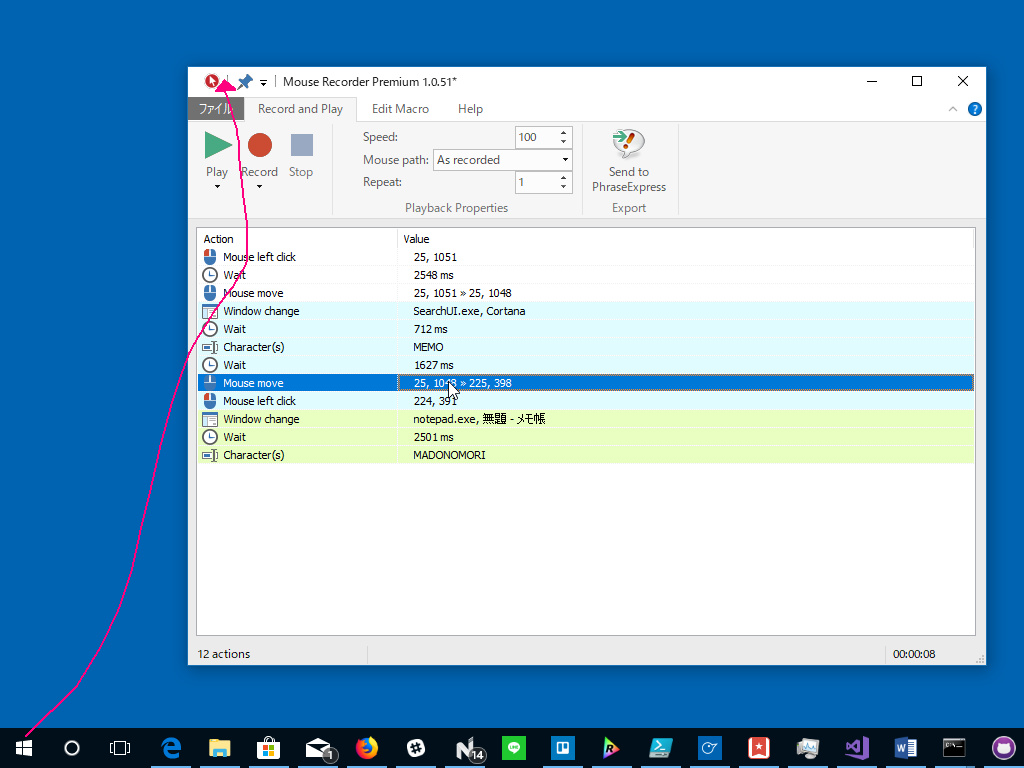Click the green Play button
The width and height of the screenshot is (1024, 768).
(x=217, y=146)
